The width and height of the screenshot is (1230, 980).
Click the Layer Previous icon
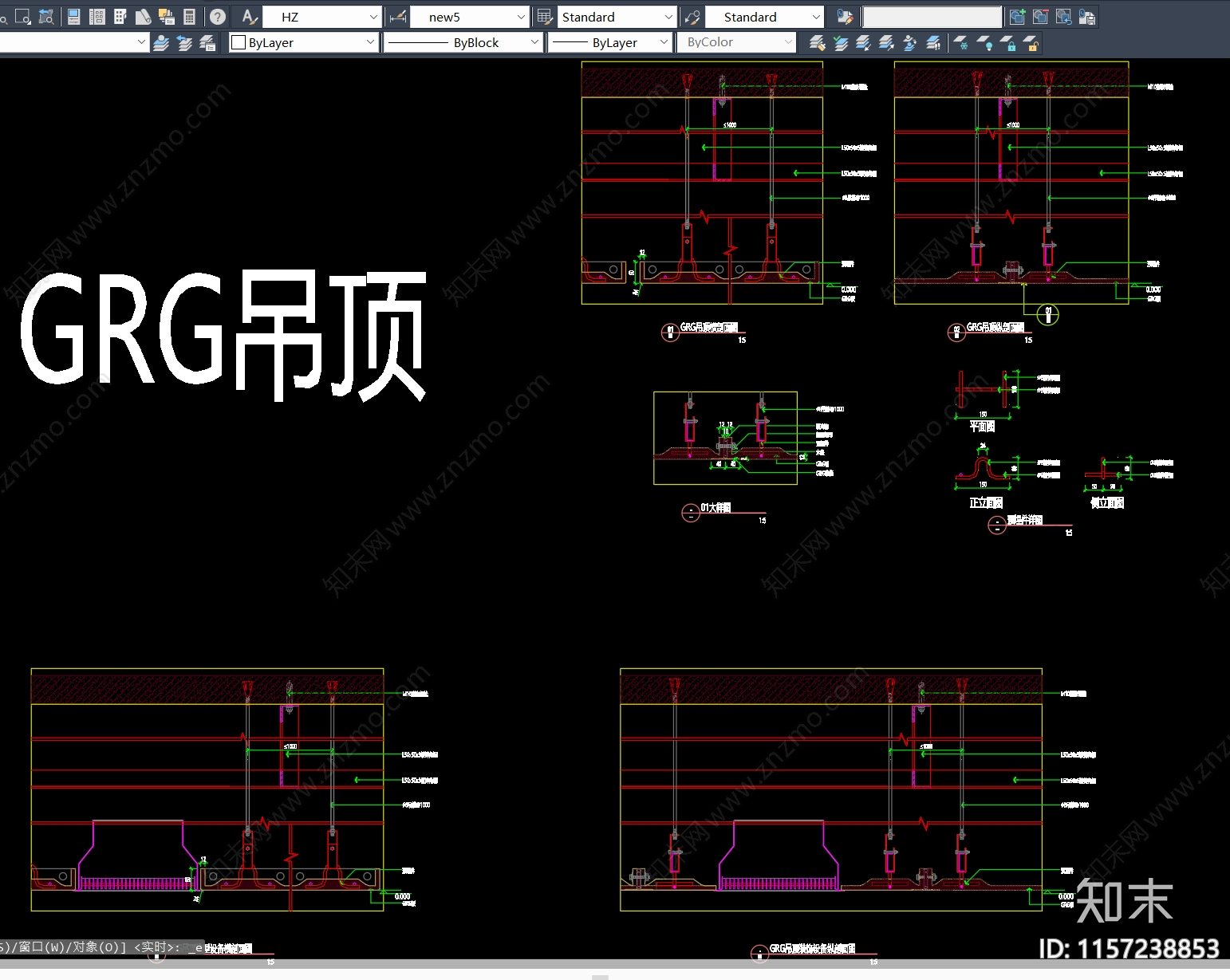pyautogui.click(x=184, y=43)
